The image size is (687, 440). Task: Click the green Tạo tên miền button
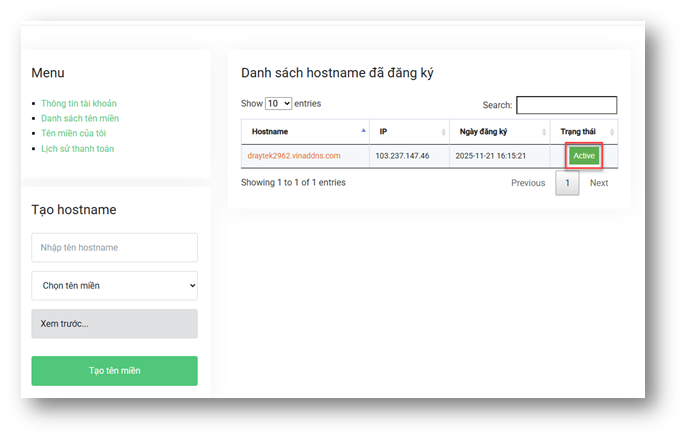pos(114,371)
